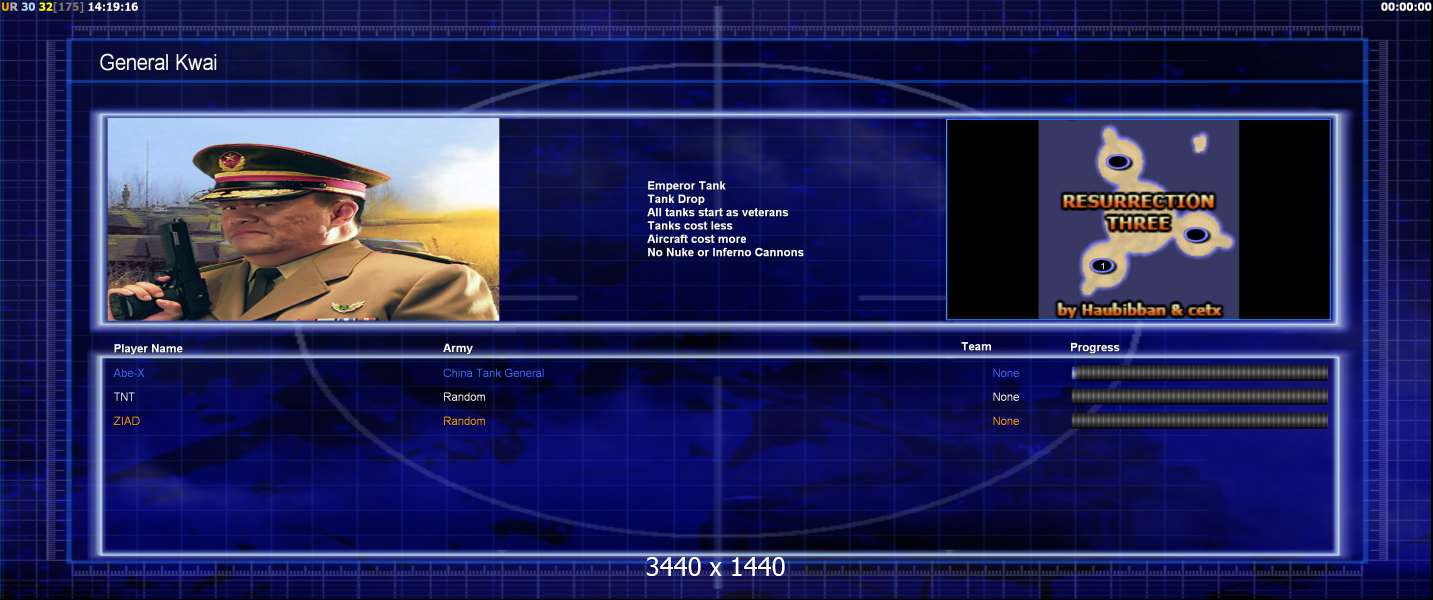The image size is (1433, 600).
Task: Click player name 'TNT'
Action: coord(124,397)
